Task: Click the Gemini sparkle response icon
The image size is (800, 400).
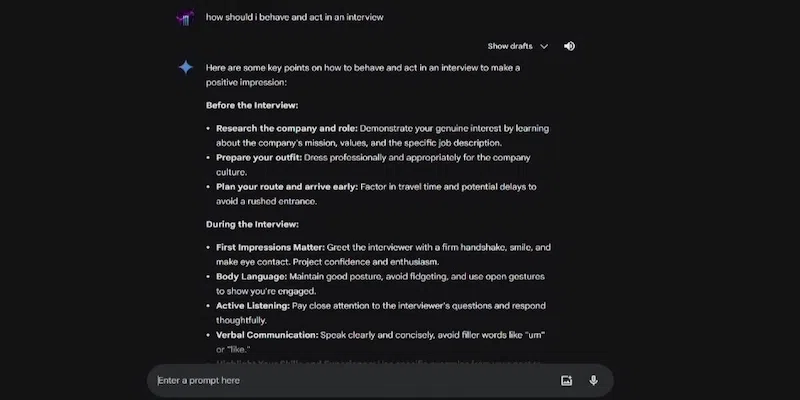Action: 185,67
